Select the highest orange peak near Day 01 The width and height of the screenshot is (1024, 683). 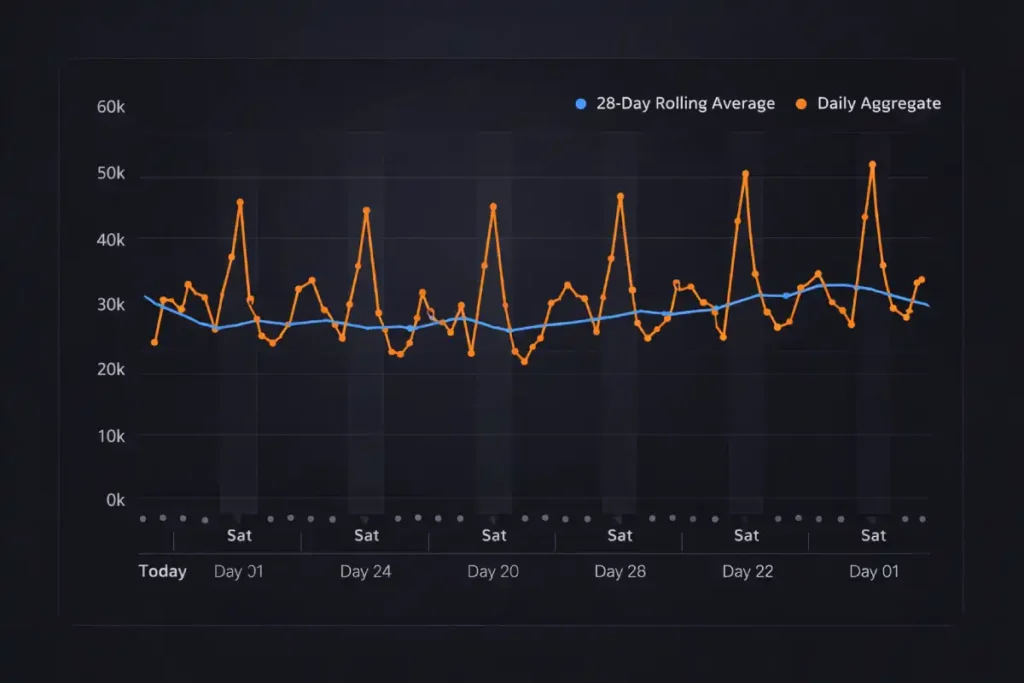click(871, 162)
